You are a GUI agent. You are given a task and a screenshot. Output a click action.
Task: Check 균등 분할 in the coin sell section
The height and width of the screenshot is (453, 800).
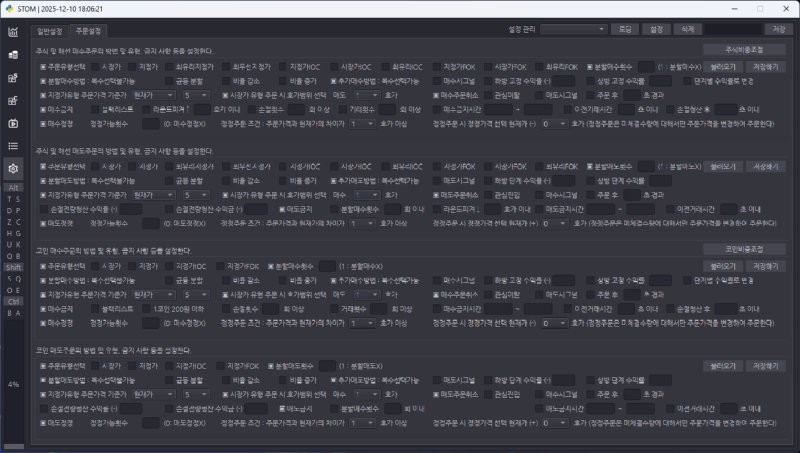click(x=185, y=380)
